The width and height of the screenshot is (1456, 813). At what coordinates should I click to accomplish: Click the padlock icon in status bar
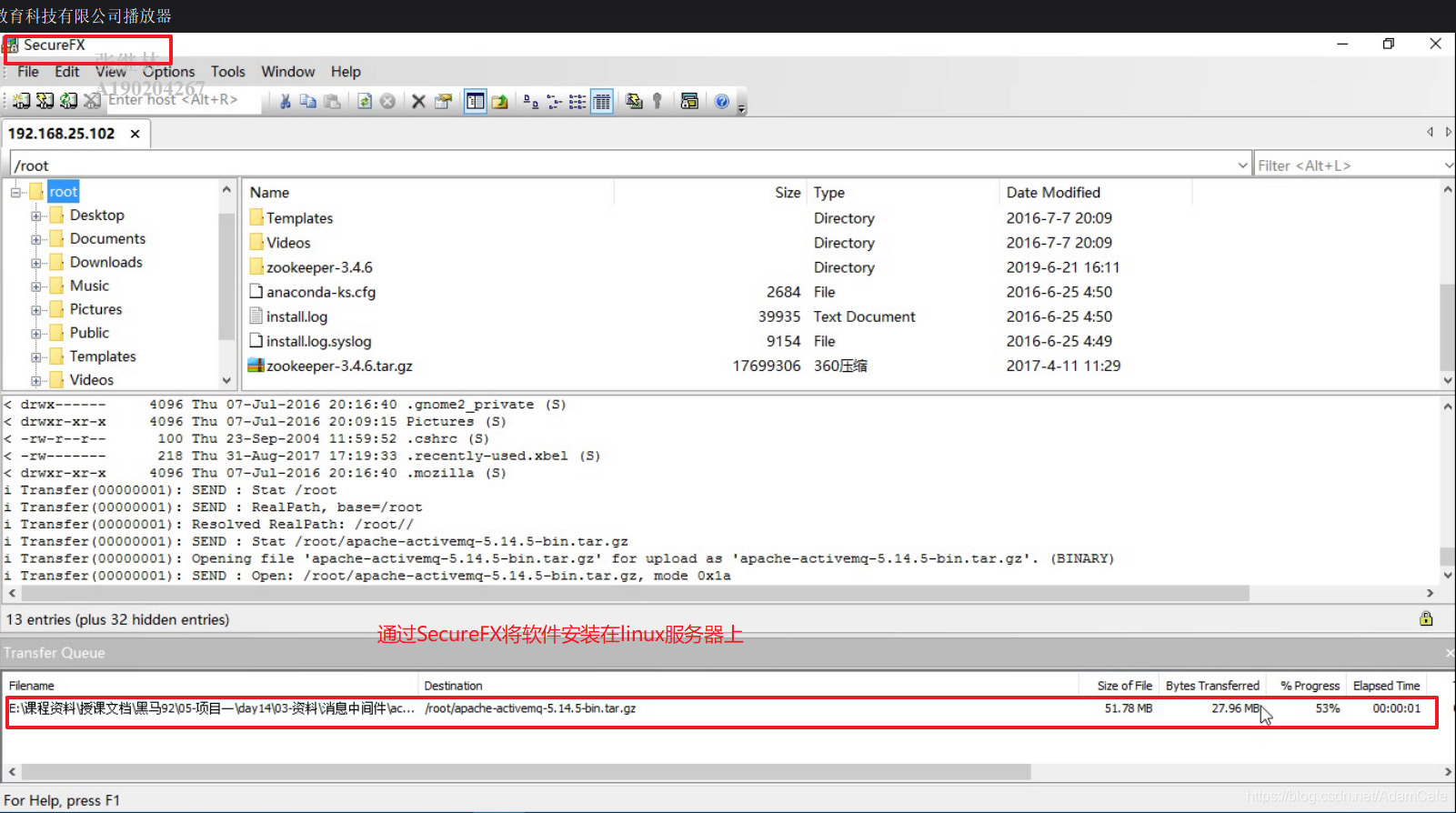pos(1426,618)
